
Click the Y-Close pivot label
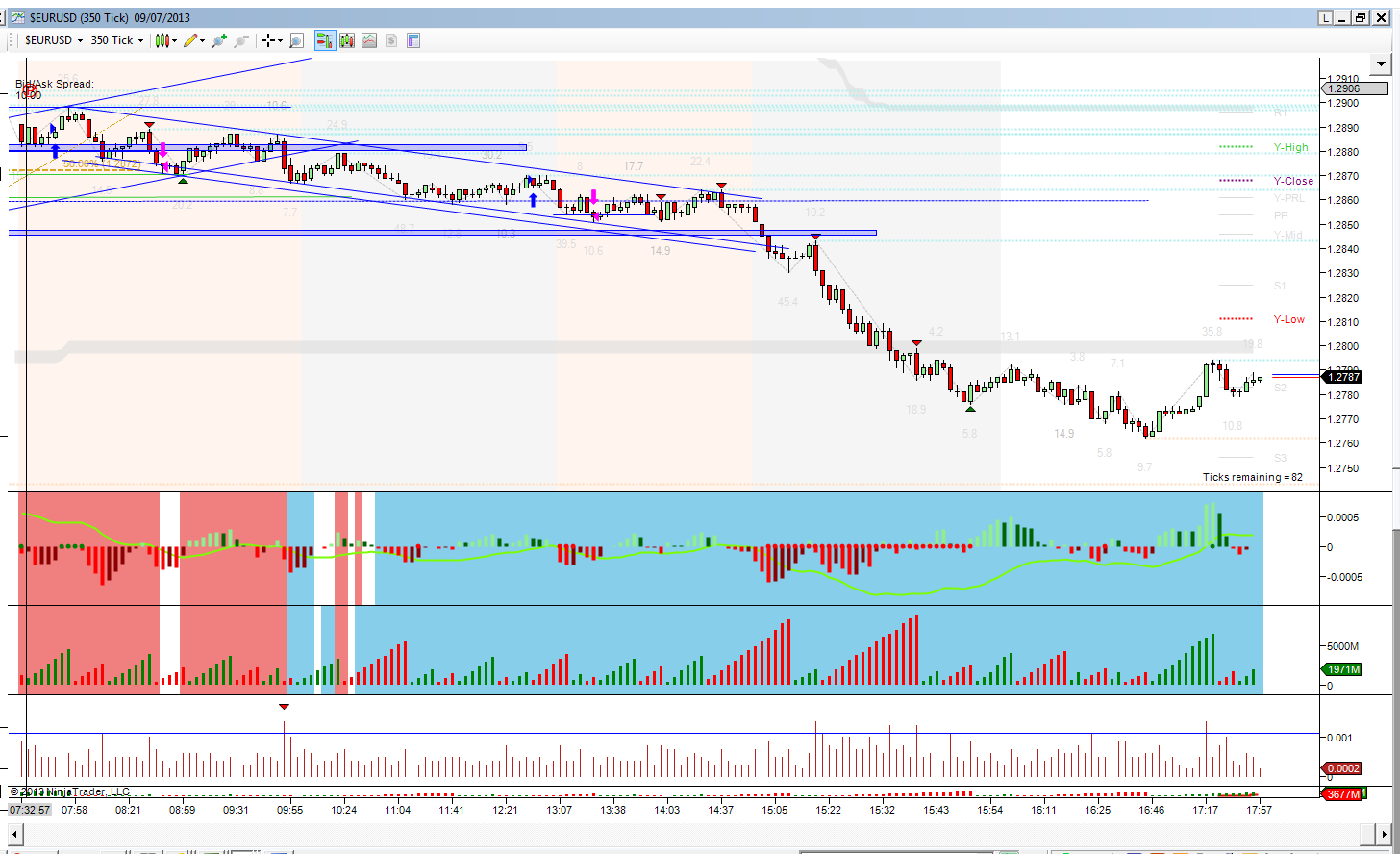tap(1293, 181)
